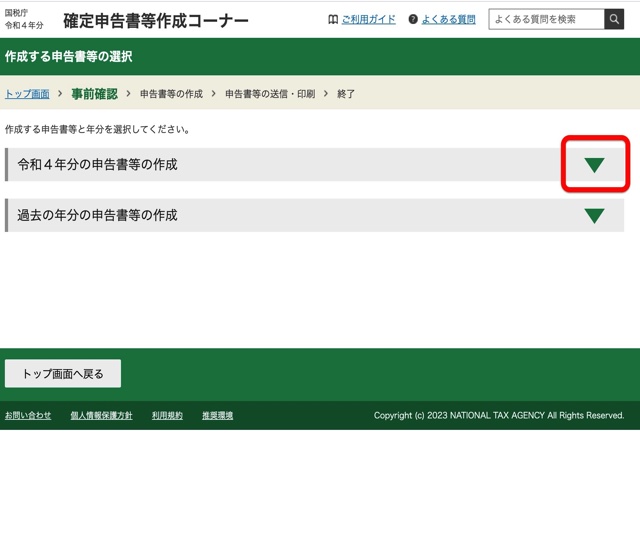Screen dimensions: 640x550
Task: Select the 申告書等の送信・印刷 breadcrumb step
Action: point(270,94)
